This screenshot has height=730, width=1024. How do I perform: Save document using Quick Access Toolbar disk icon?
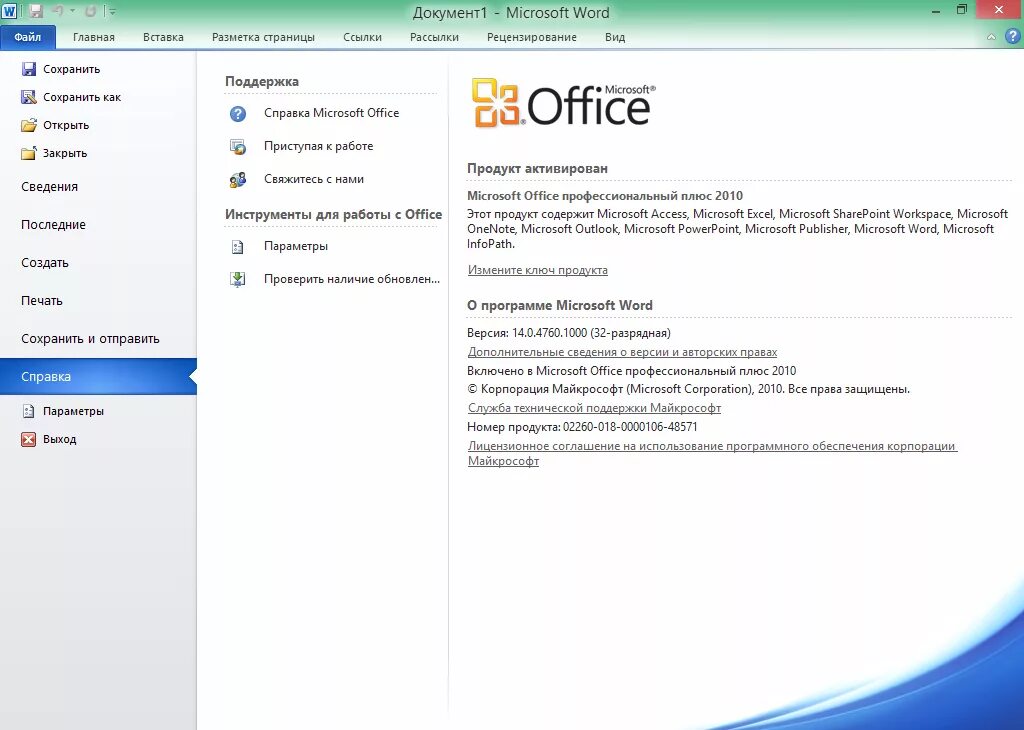click(x=36, y=10)
